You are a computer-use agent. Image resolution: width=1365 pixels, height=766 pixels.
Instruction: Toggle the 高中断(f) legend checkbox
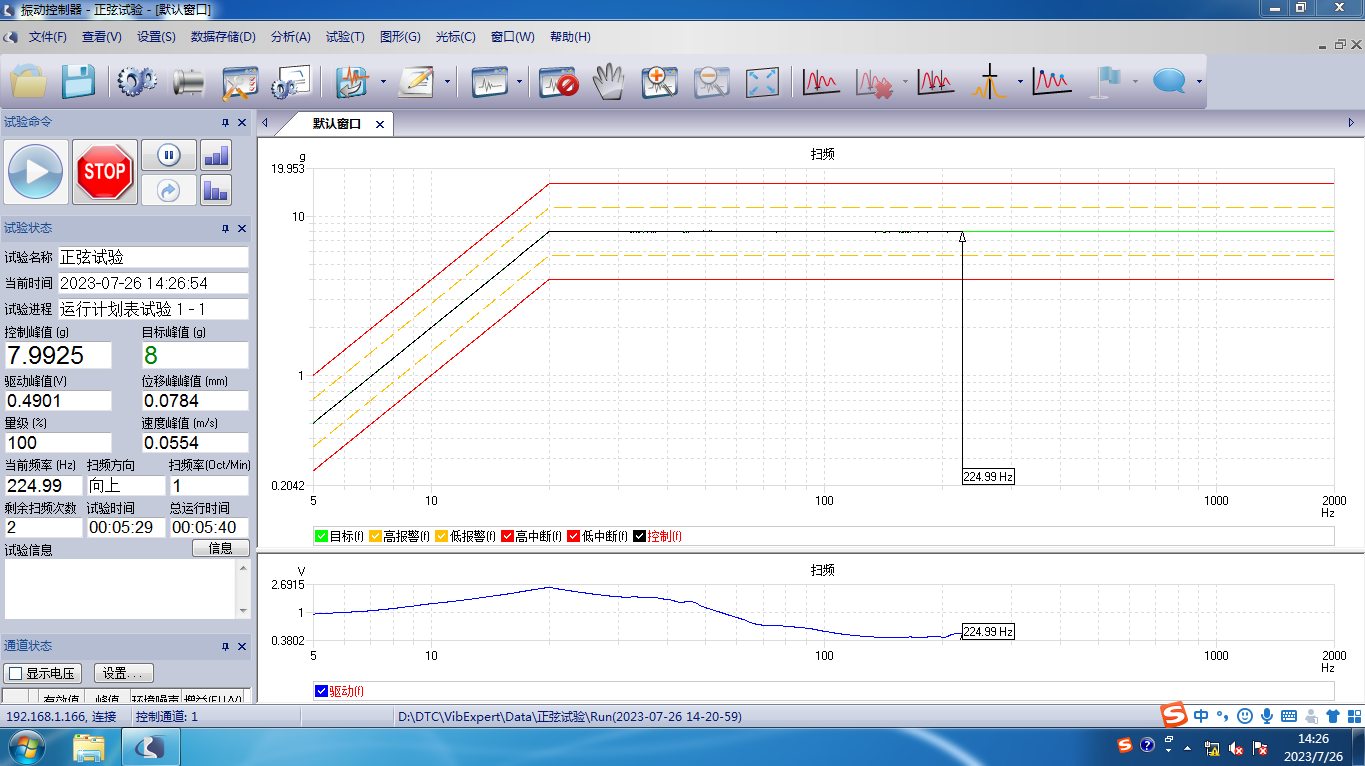[x=507, y=536]
